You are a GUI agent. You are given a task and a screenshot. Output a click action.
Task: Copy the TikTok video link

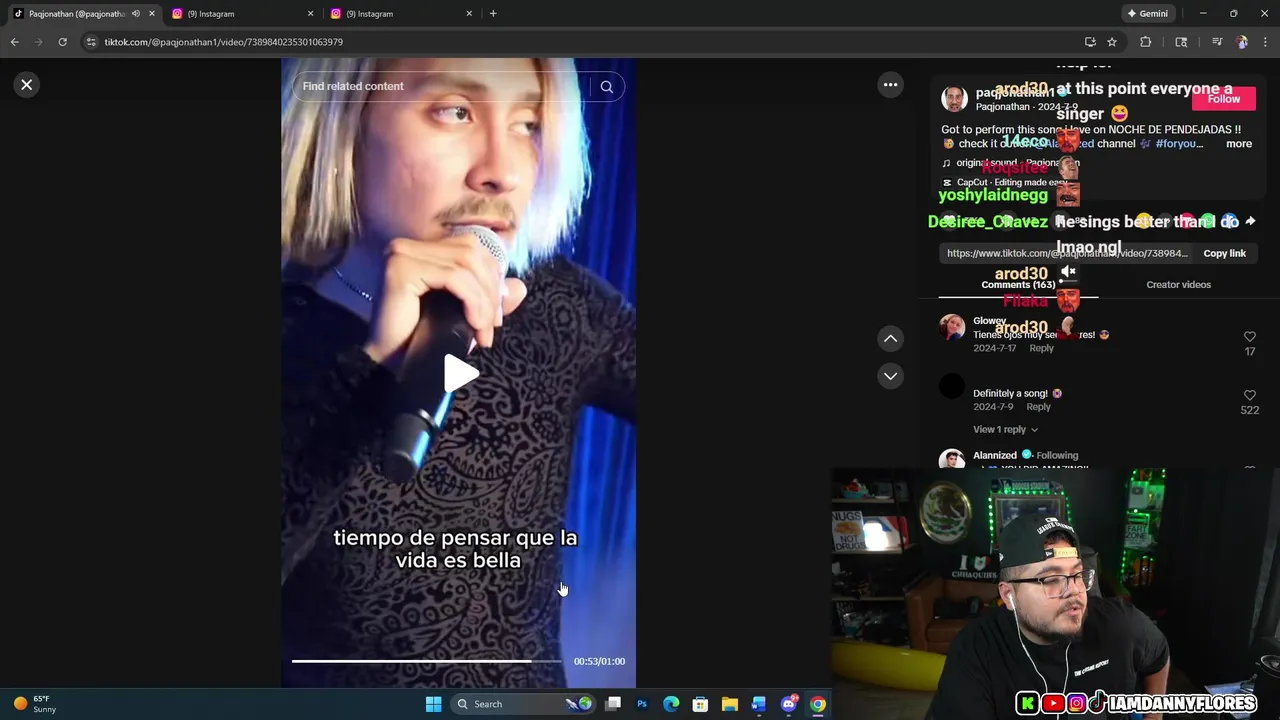click(x=1224, y=253)
